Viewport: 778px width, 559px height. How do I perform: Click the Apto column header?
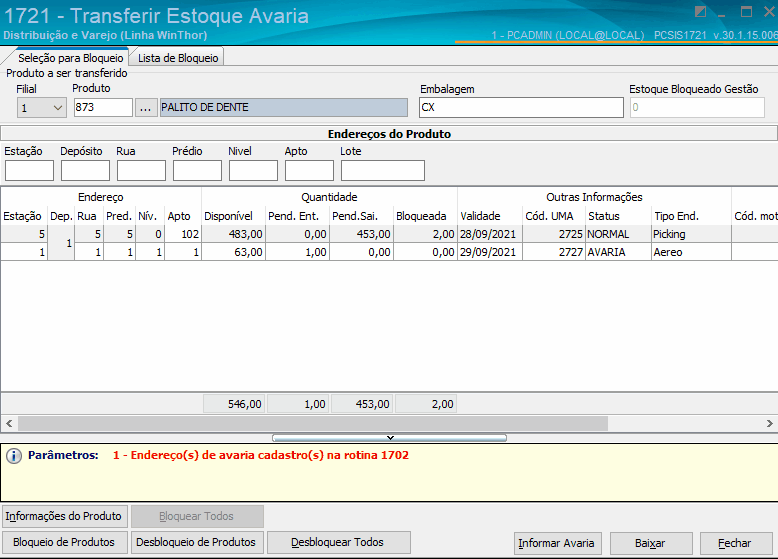[x=183, y=216]
